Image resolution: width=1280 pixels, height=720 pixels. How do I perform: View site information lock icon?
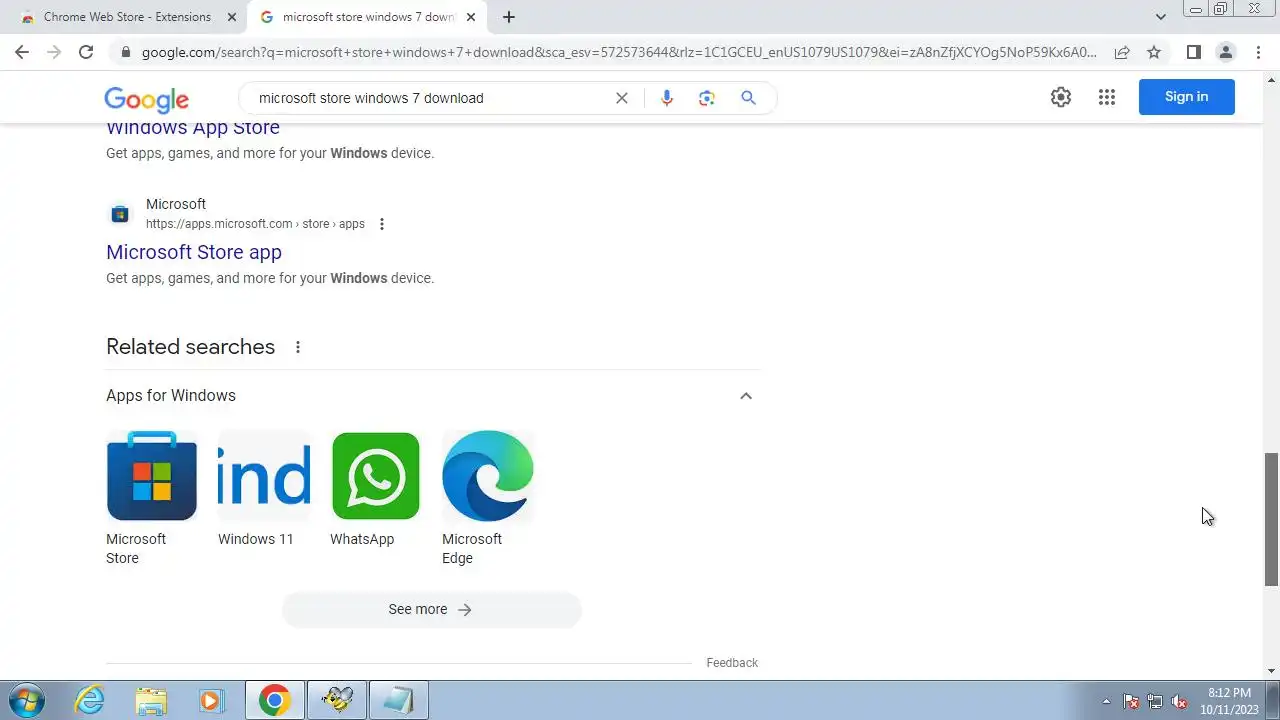pos(125,52)
